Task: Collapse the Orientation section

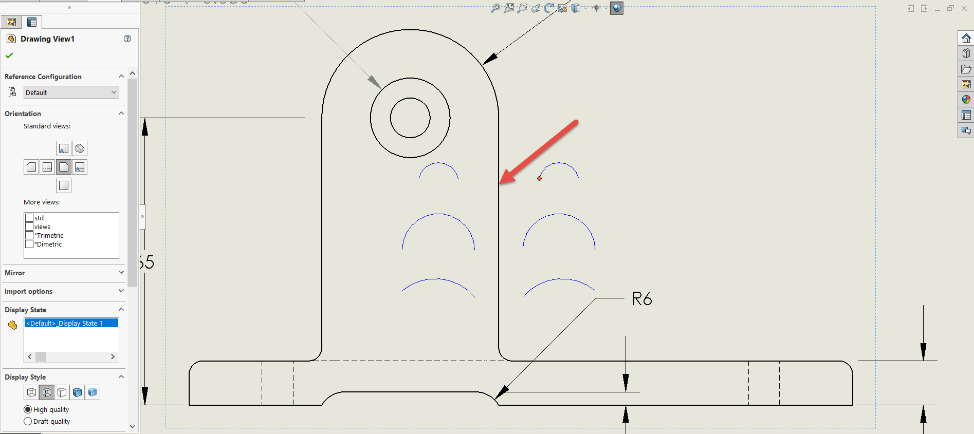Action: pos(121,113)
